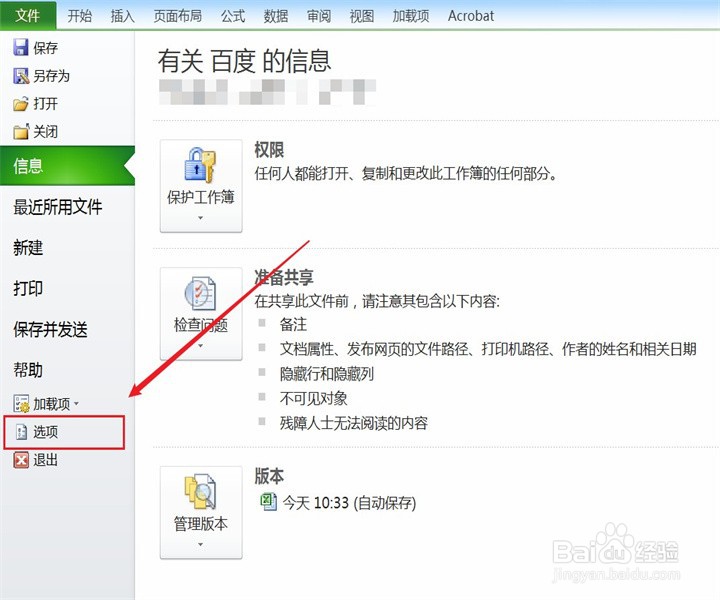Switch to the 开始 ribbon tab
This screenshot has height=600, width=720.
[80, 16]
